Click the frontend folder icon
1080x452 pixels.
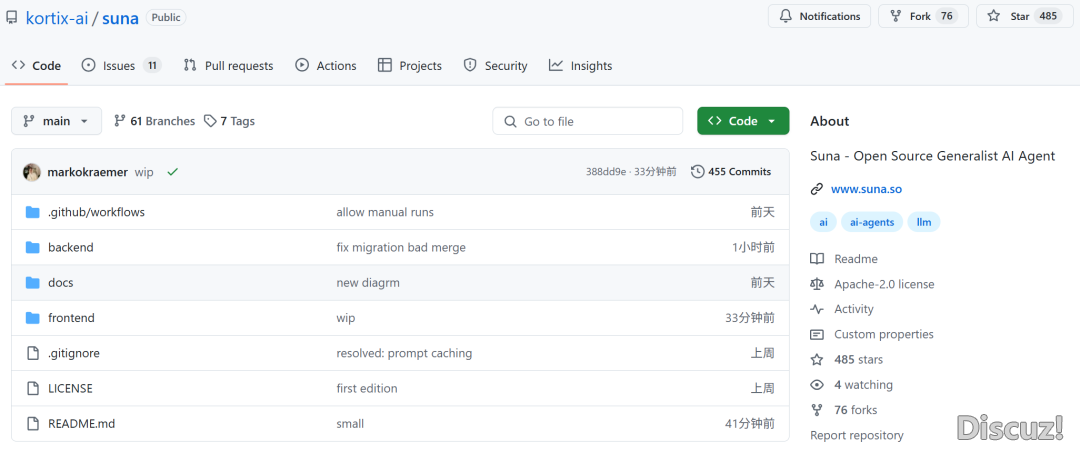[32, 318]
